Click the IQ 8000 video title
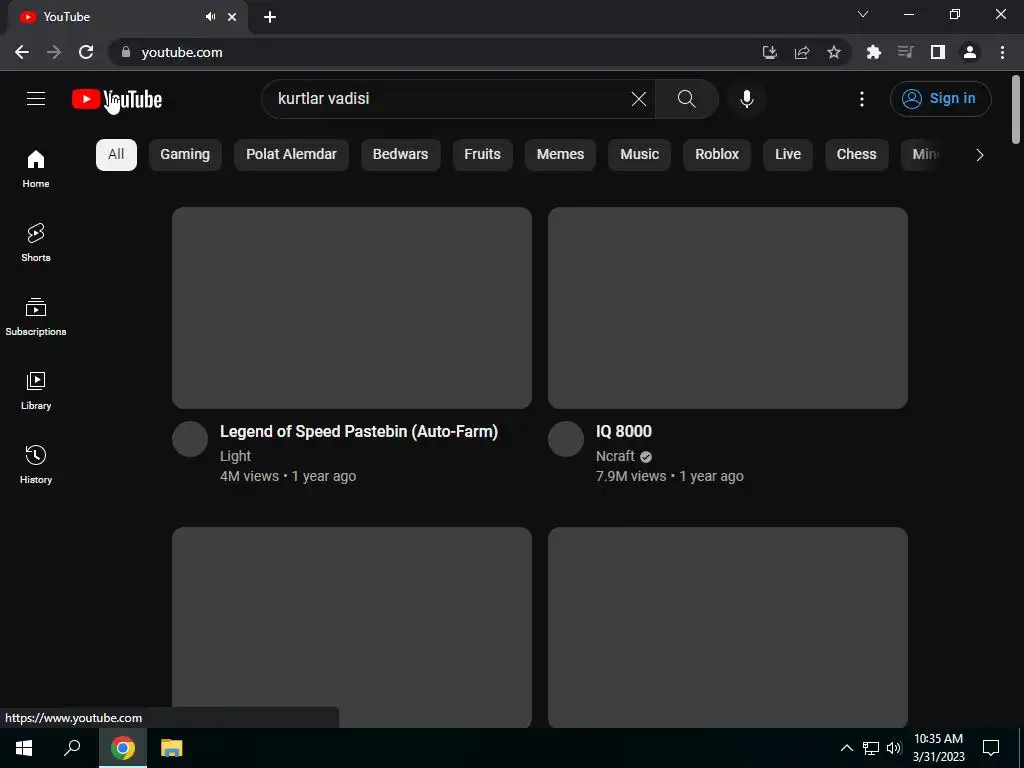1024x768 pixels. point(624,432)
